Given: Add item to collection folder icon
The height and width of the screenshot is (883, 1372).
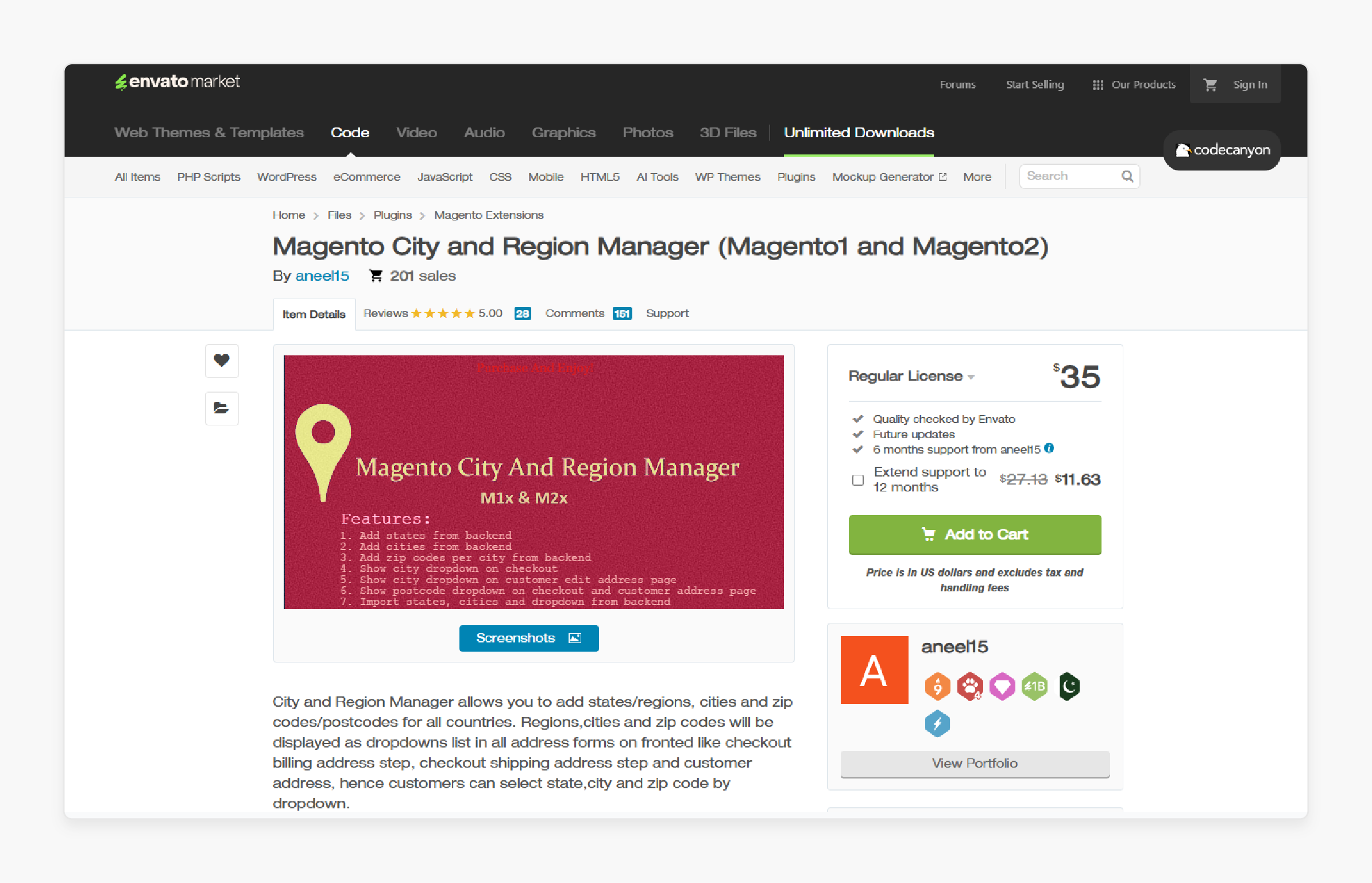Looking at the screenshot, I should pyautogui.click(x=222, y=408).
